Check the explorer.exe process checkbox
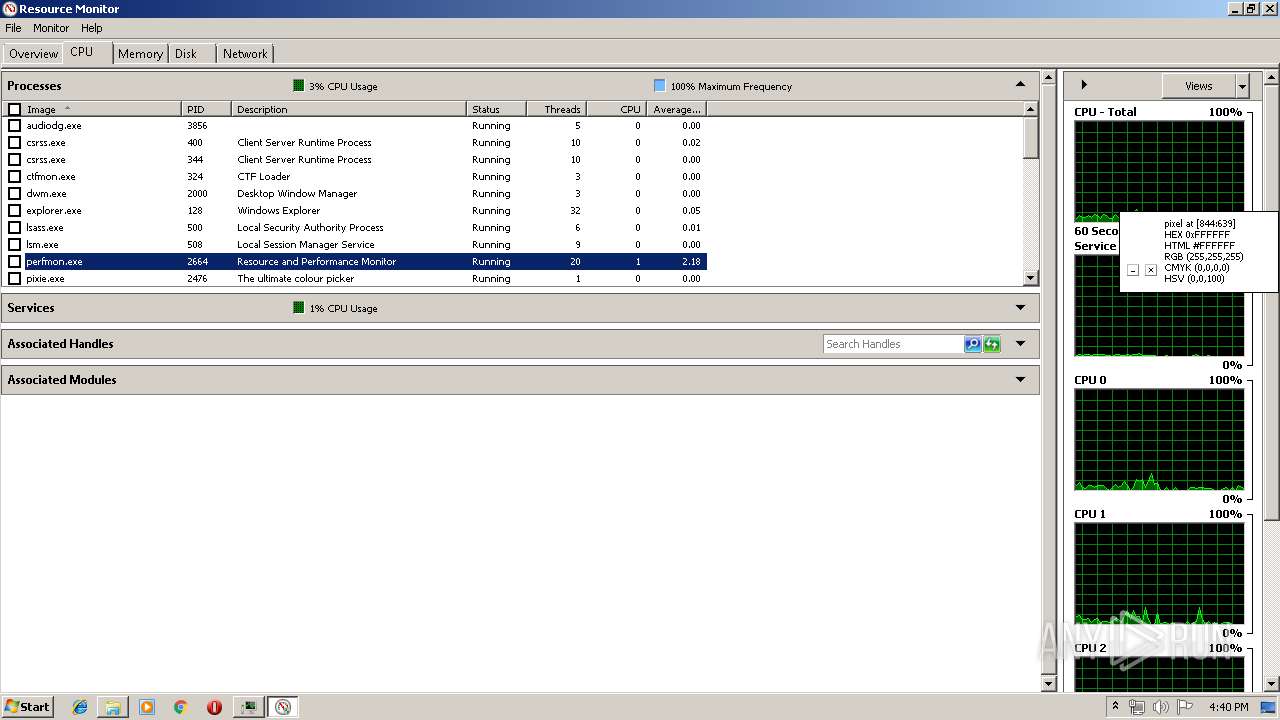The image size is (1280, 720). [x=14, y=211]
